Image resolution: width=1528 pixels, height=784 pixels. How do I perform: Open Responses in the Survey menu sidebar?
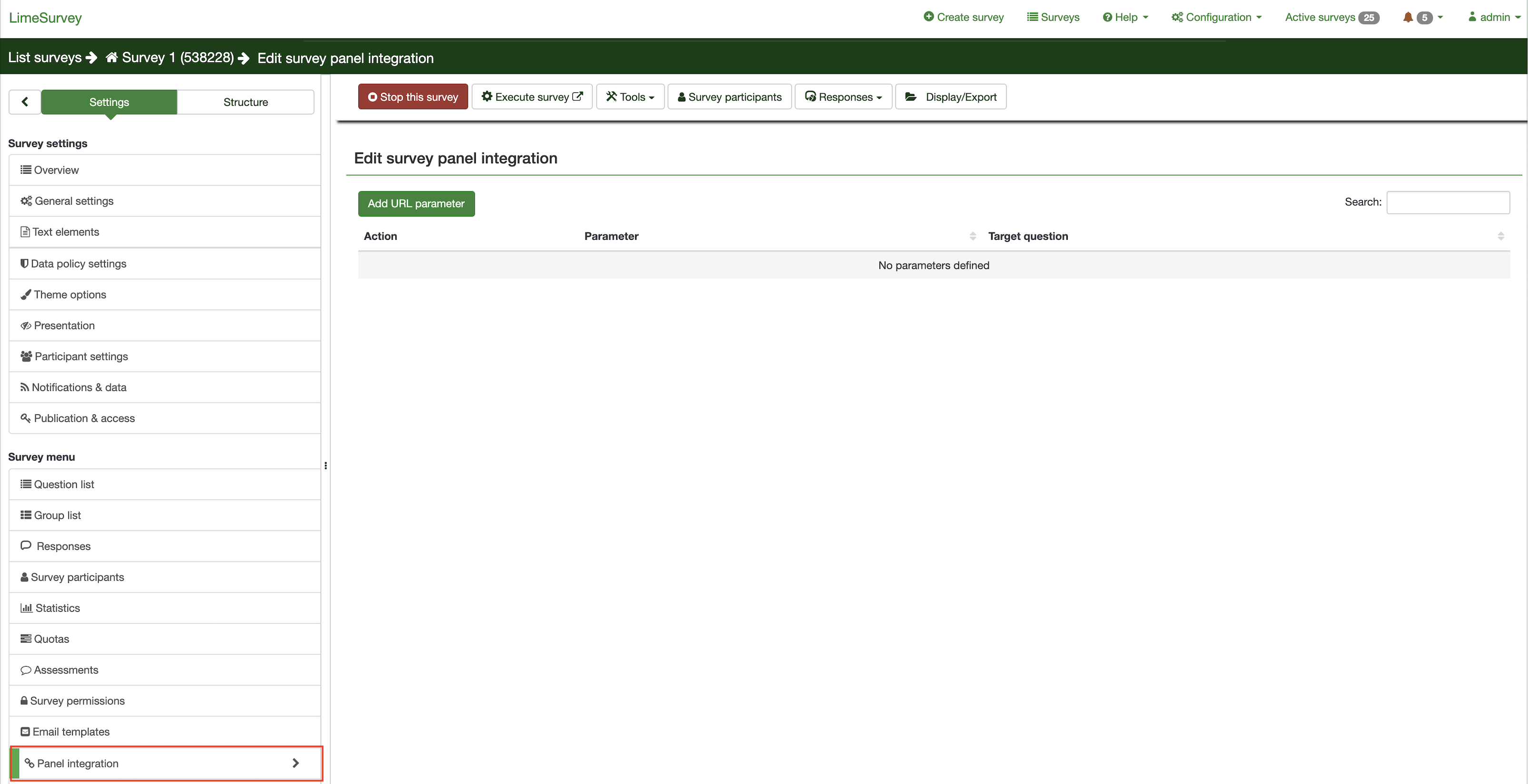165,546
